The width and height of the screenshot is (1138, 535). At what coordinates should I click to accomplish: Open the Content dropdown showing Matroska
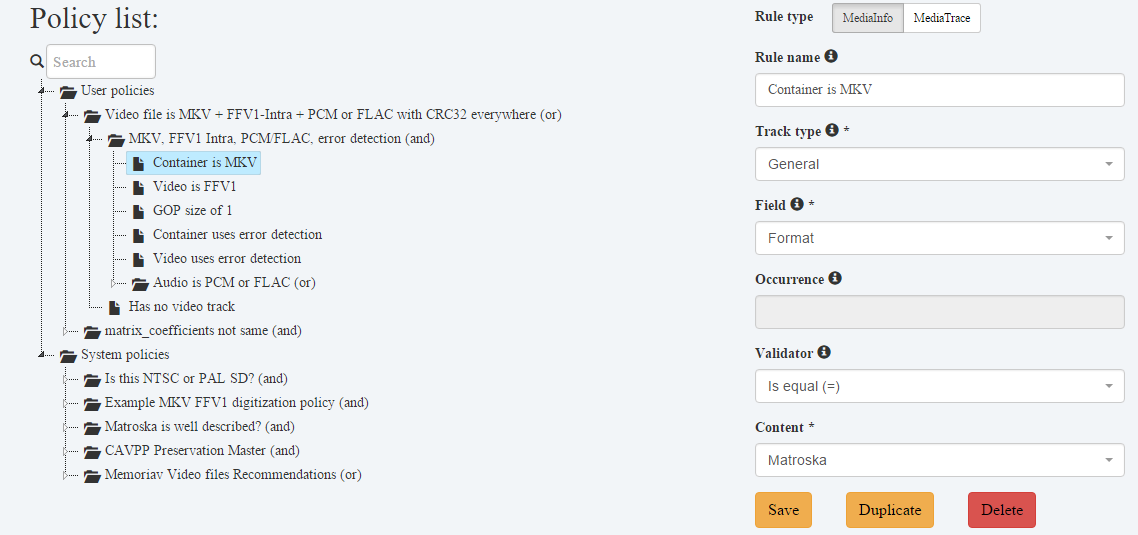(940, 460)
